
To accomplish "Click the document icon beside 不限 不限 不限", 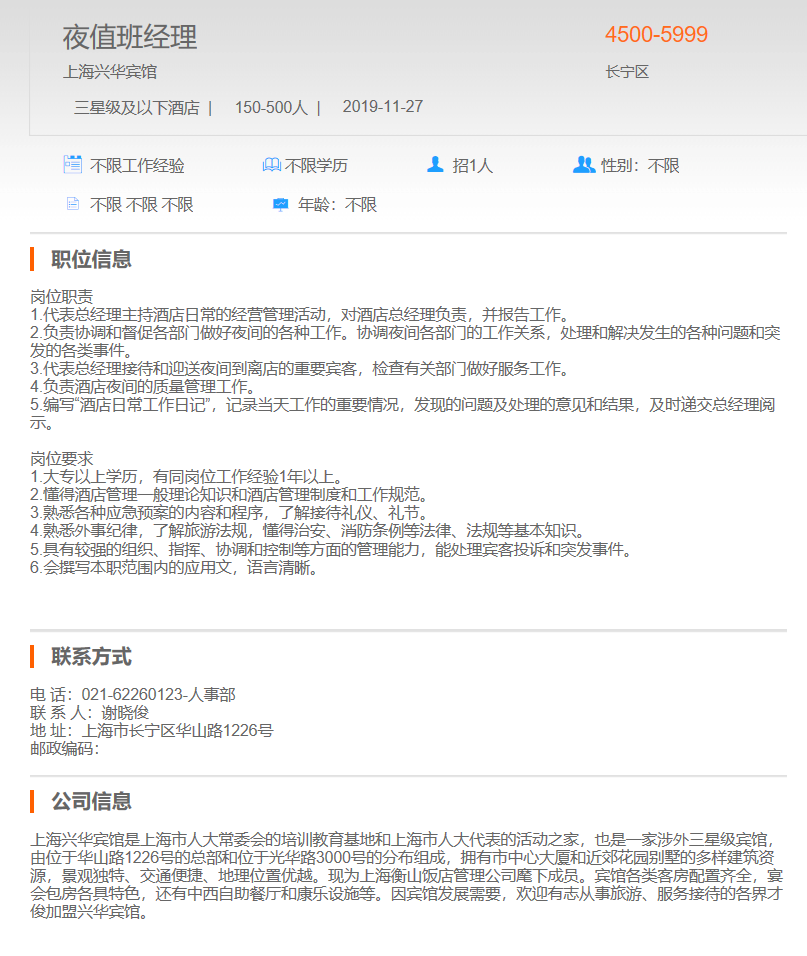I will click(72, 204).
